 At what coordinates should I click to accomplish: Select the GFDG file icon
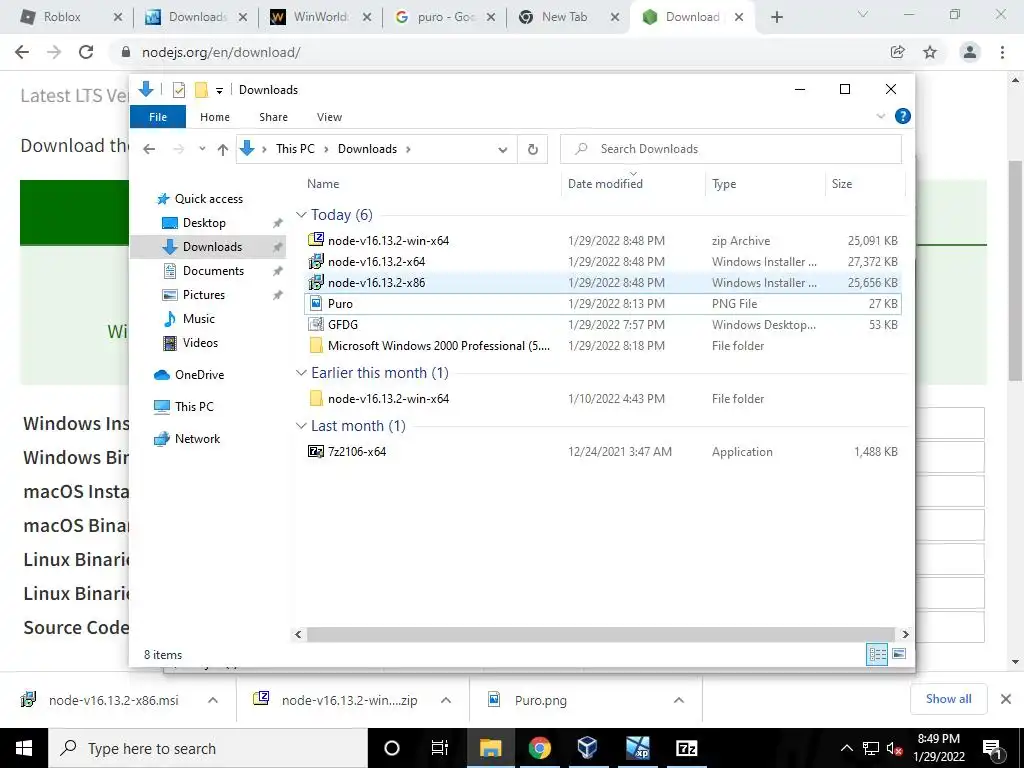pos(316,324)
